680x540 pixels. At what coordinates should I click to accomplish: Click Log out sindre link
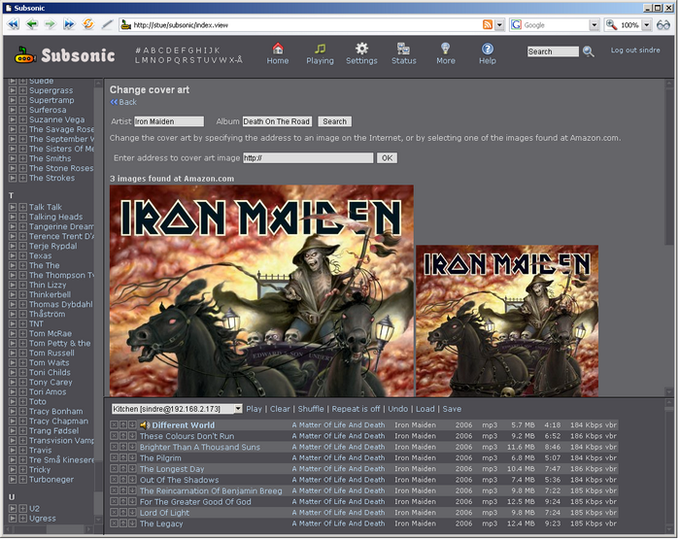point(637,50)
